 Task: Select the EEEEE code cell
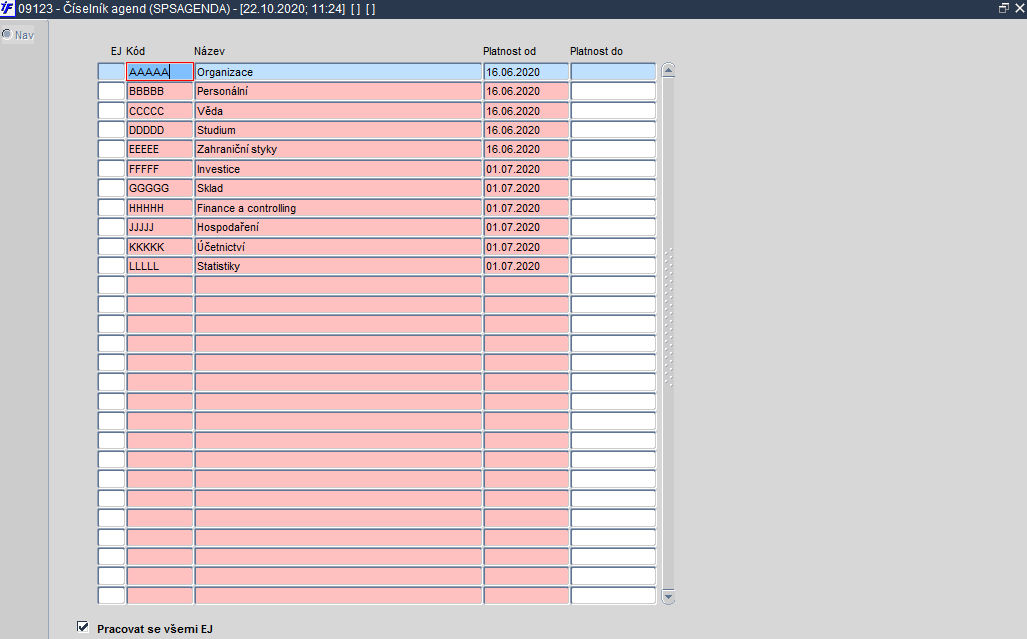click(160, 149)
